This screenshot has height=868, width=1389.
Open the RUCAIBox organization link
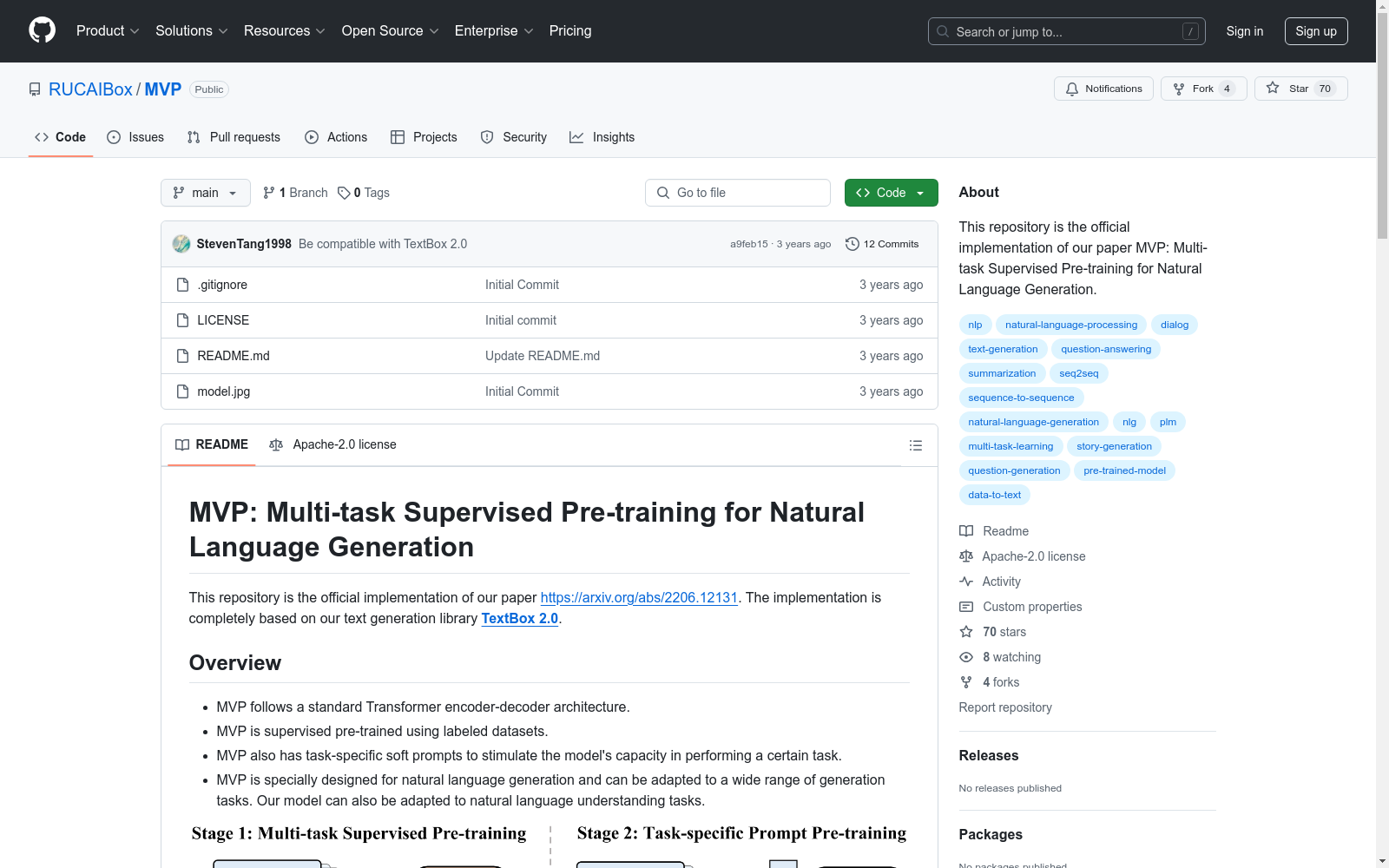tap(90, 89)
